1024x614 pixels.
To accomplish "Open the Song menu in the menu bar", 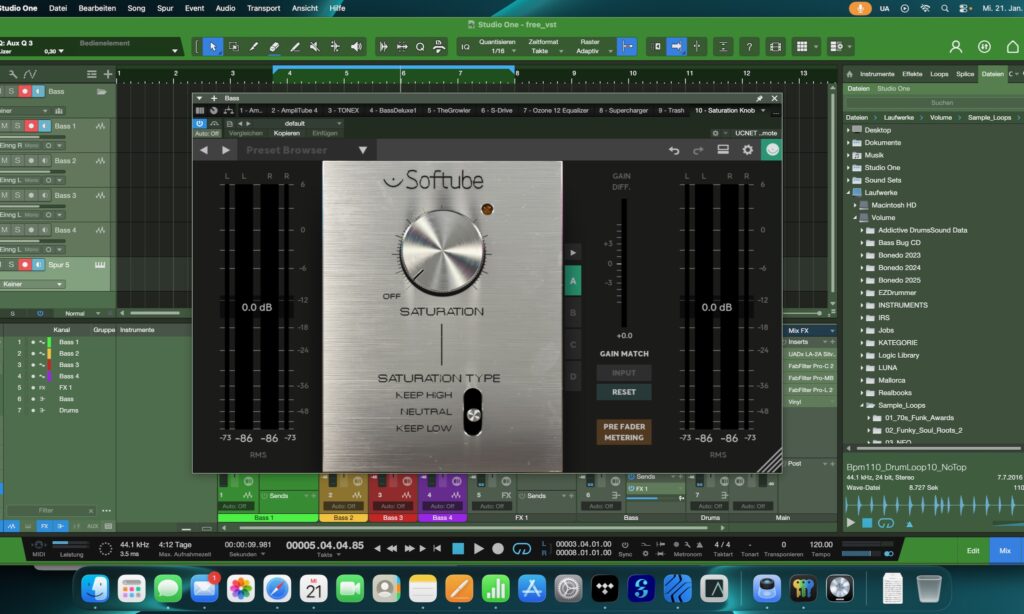I will point(139,8).
